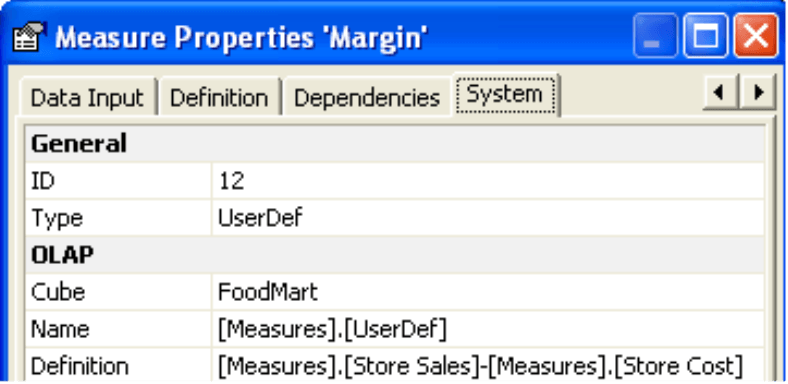Click the Cube property label

tap(58, 292)
